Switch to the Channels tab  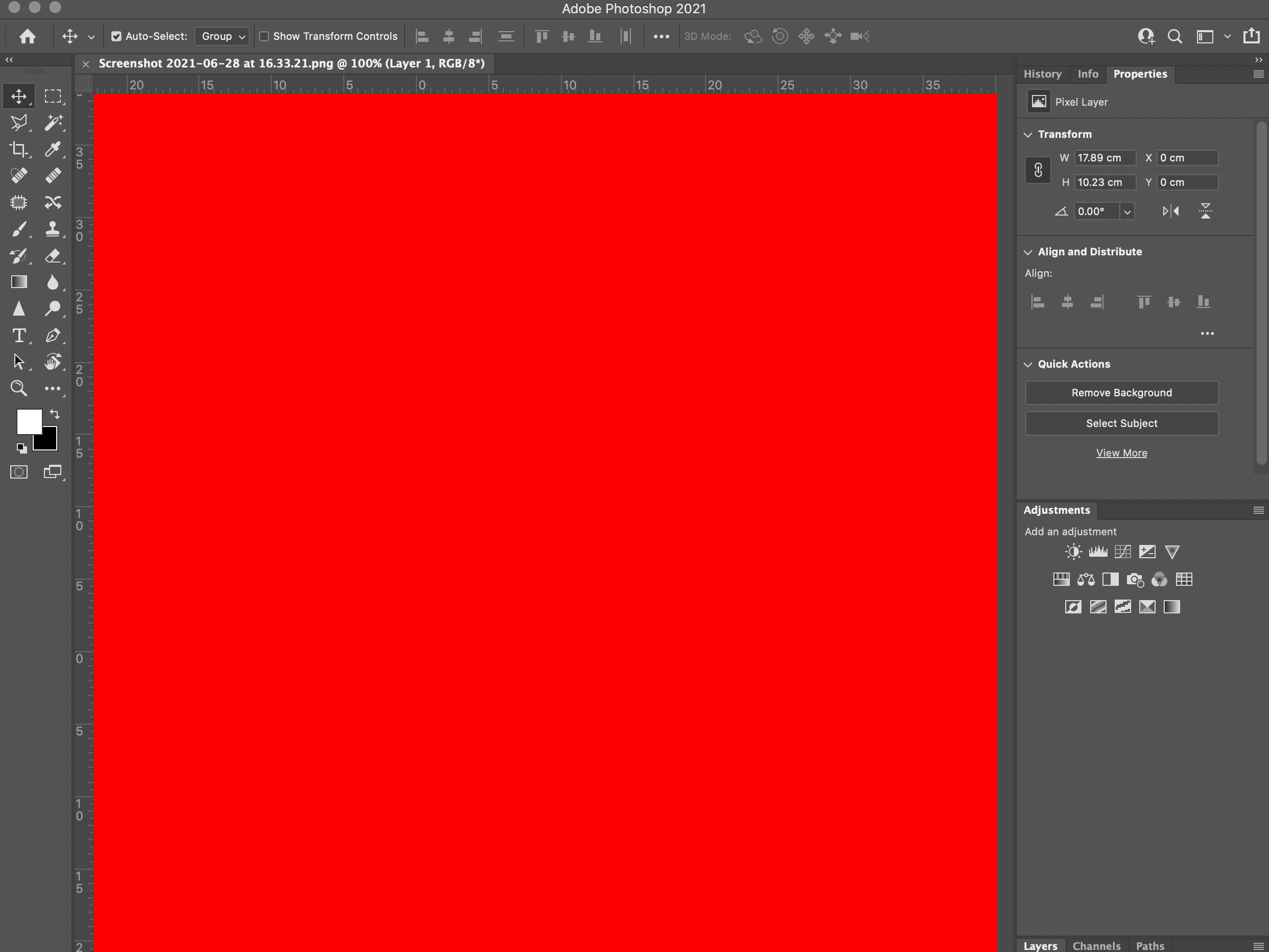coord(1096,945)
